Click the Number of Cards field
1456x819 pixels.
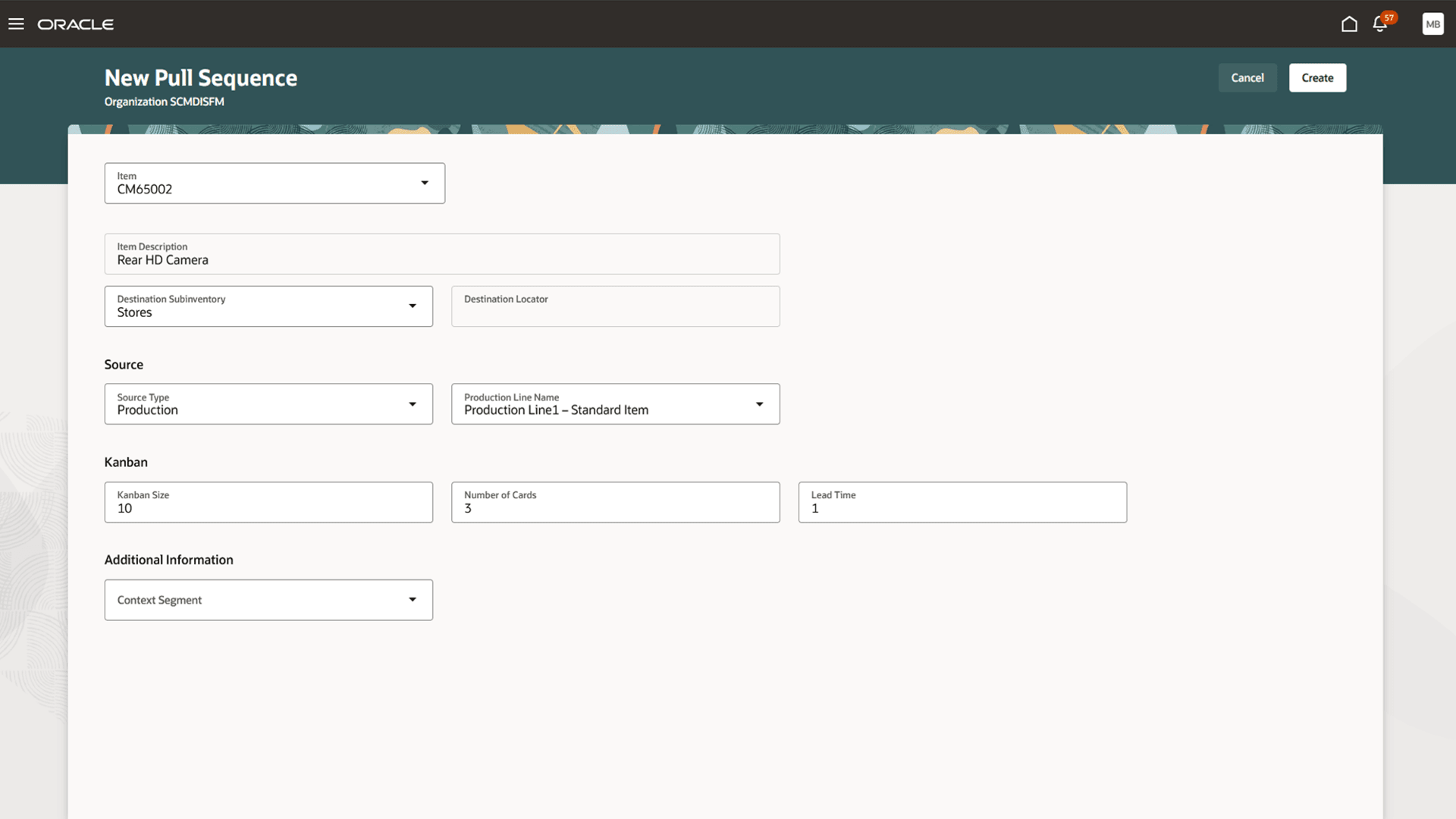tap(614, 508)
